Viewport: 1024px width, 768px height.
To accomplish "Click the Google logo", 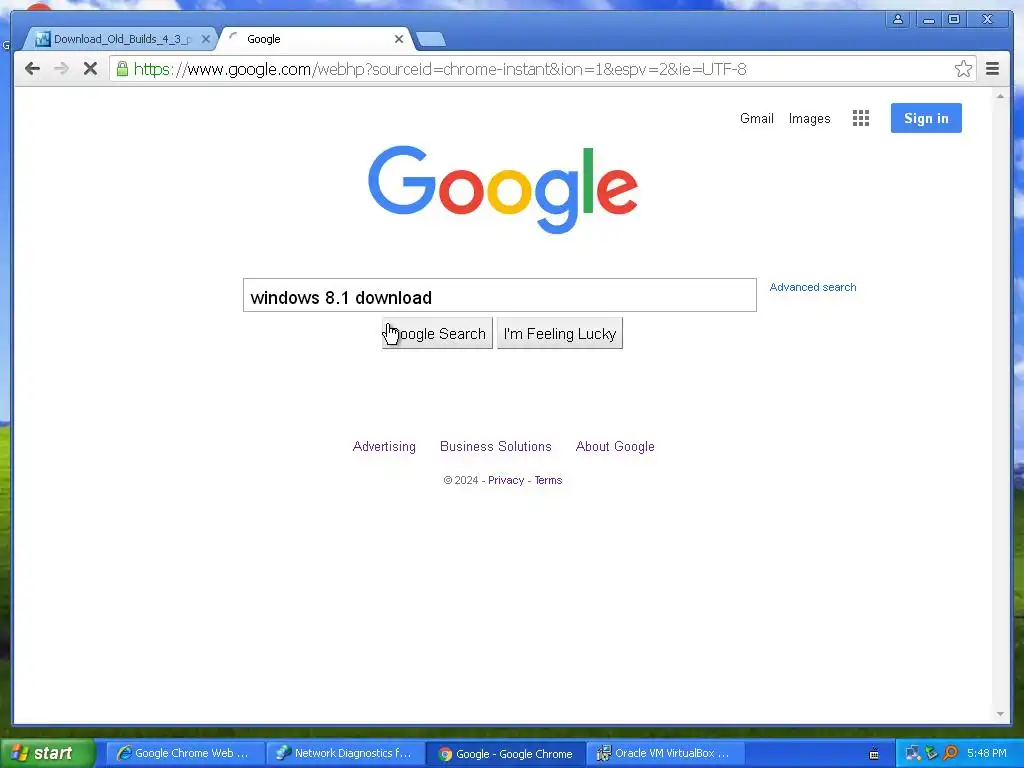I will 503,189.
